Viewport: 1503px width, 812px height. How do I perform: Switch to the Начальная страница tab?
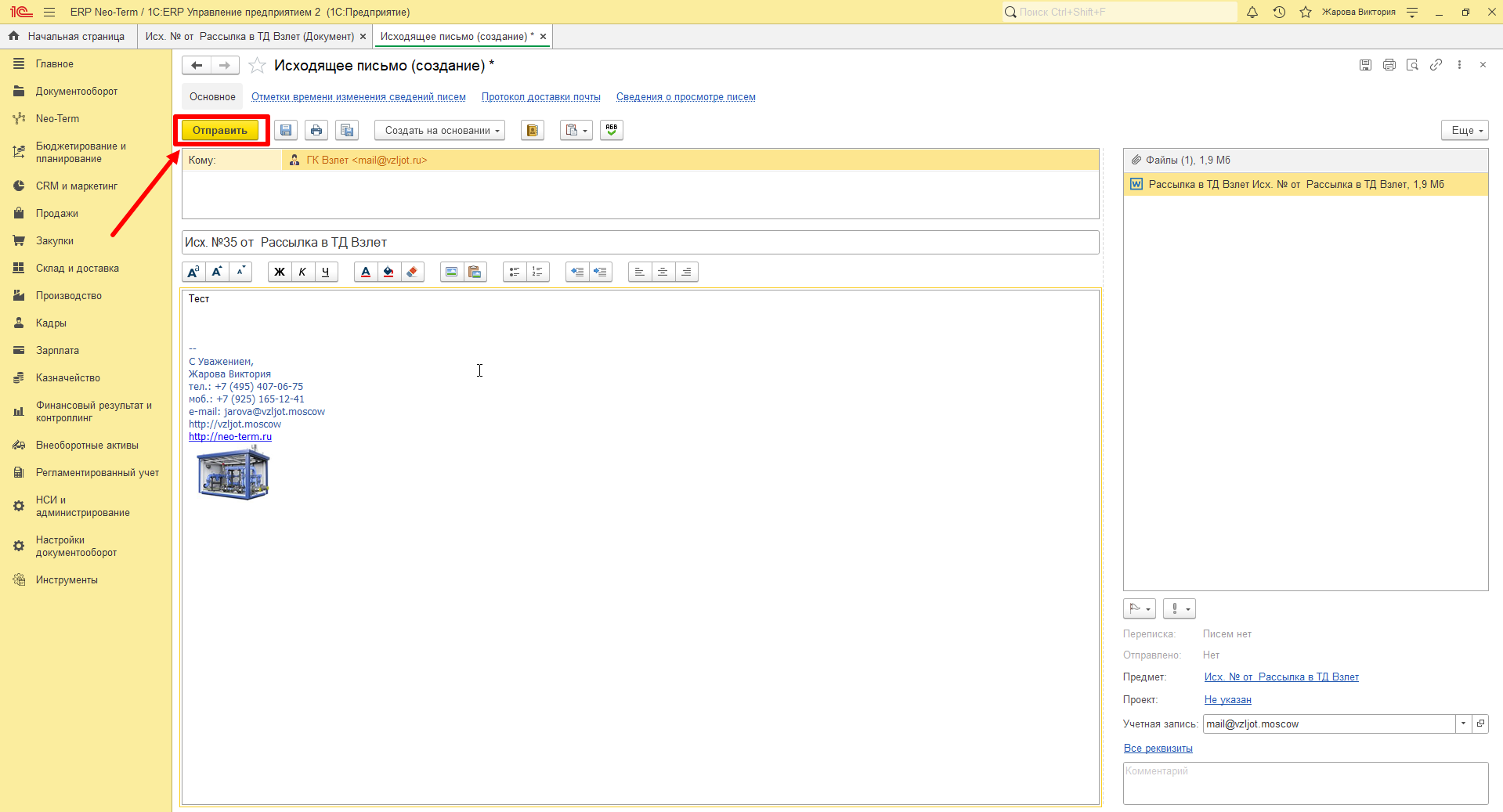tap(68, 37)
